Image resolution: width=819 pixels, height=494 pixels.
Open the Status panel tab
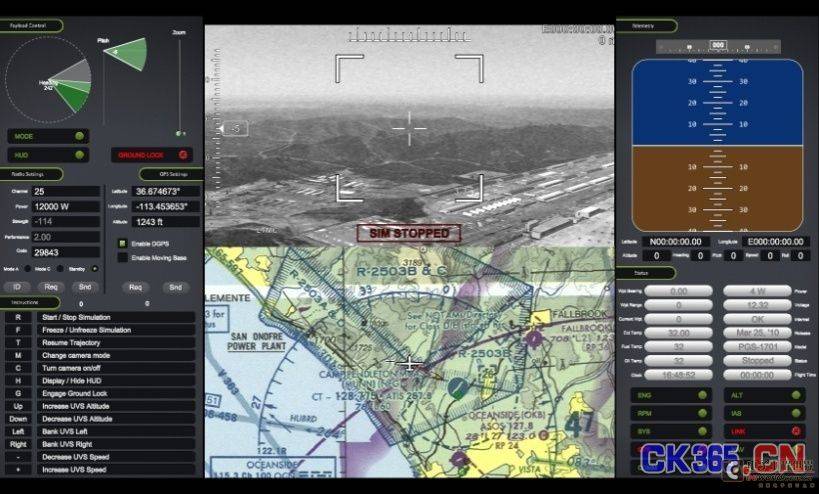pyautogui.click(x=646, y=273)
